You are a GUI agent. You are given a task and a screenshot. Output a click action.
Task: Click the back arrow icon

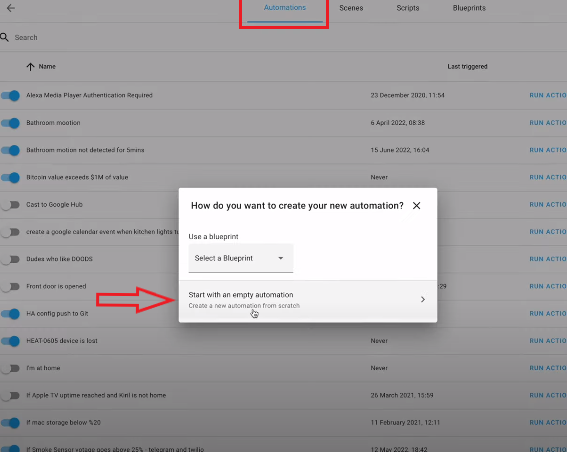(x=11, y=8)
